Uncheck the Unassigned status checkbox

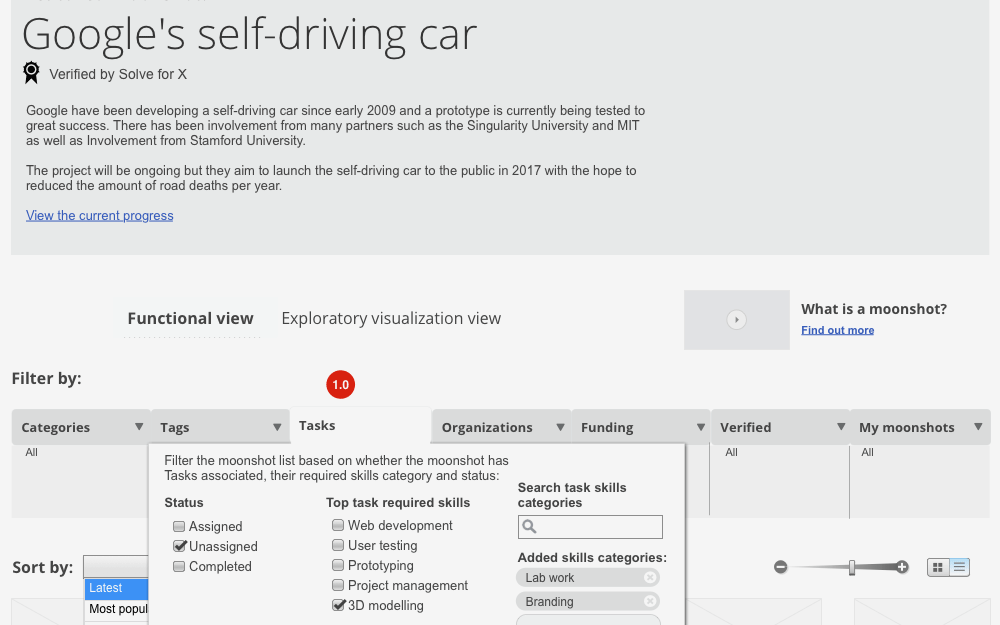pyautogui.click(x=179, y=546)
